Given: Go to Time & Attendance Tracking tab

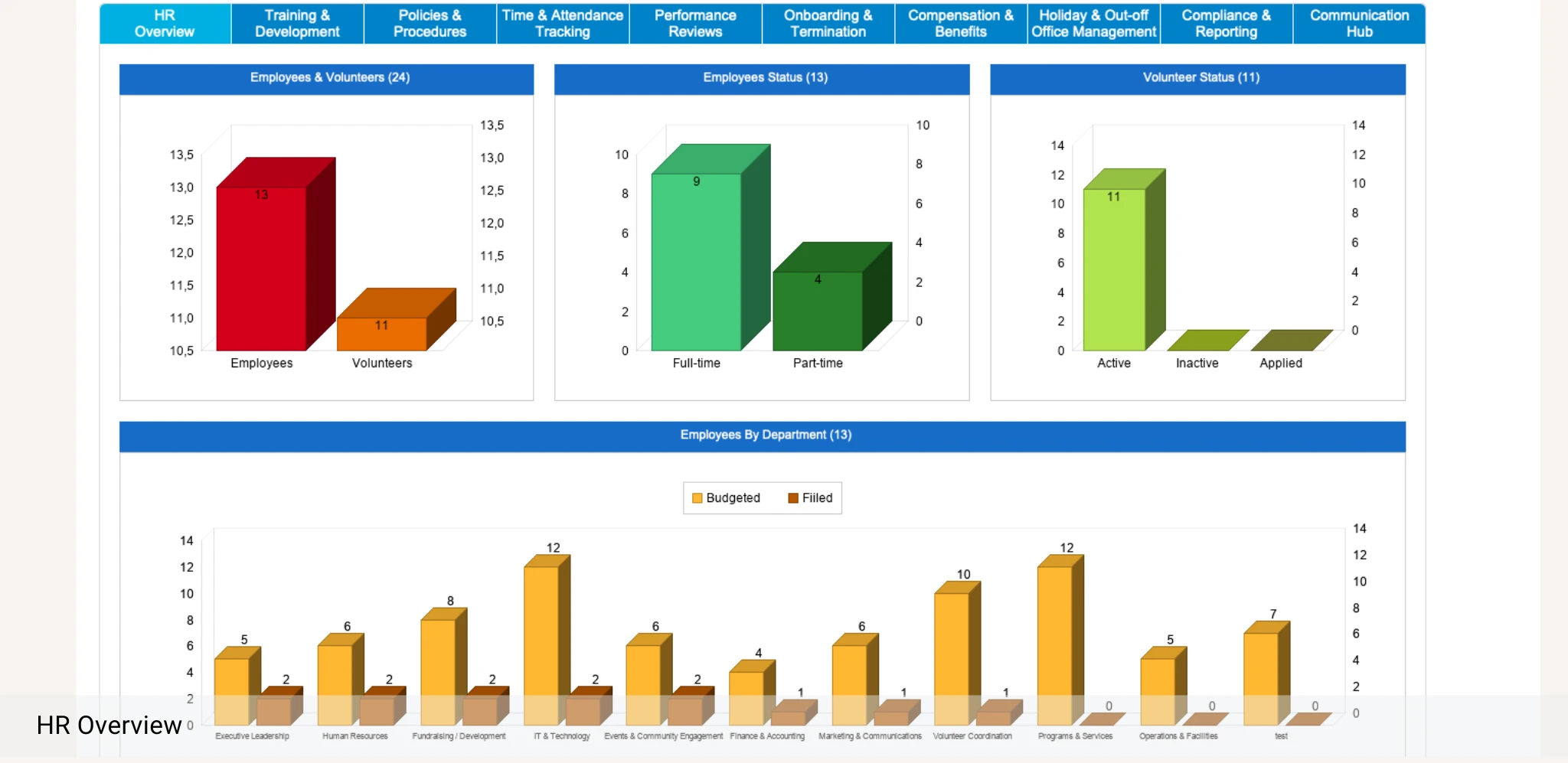Looking at the screenshot, I should [x=563, y=24].
